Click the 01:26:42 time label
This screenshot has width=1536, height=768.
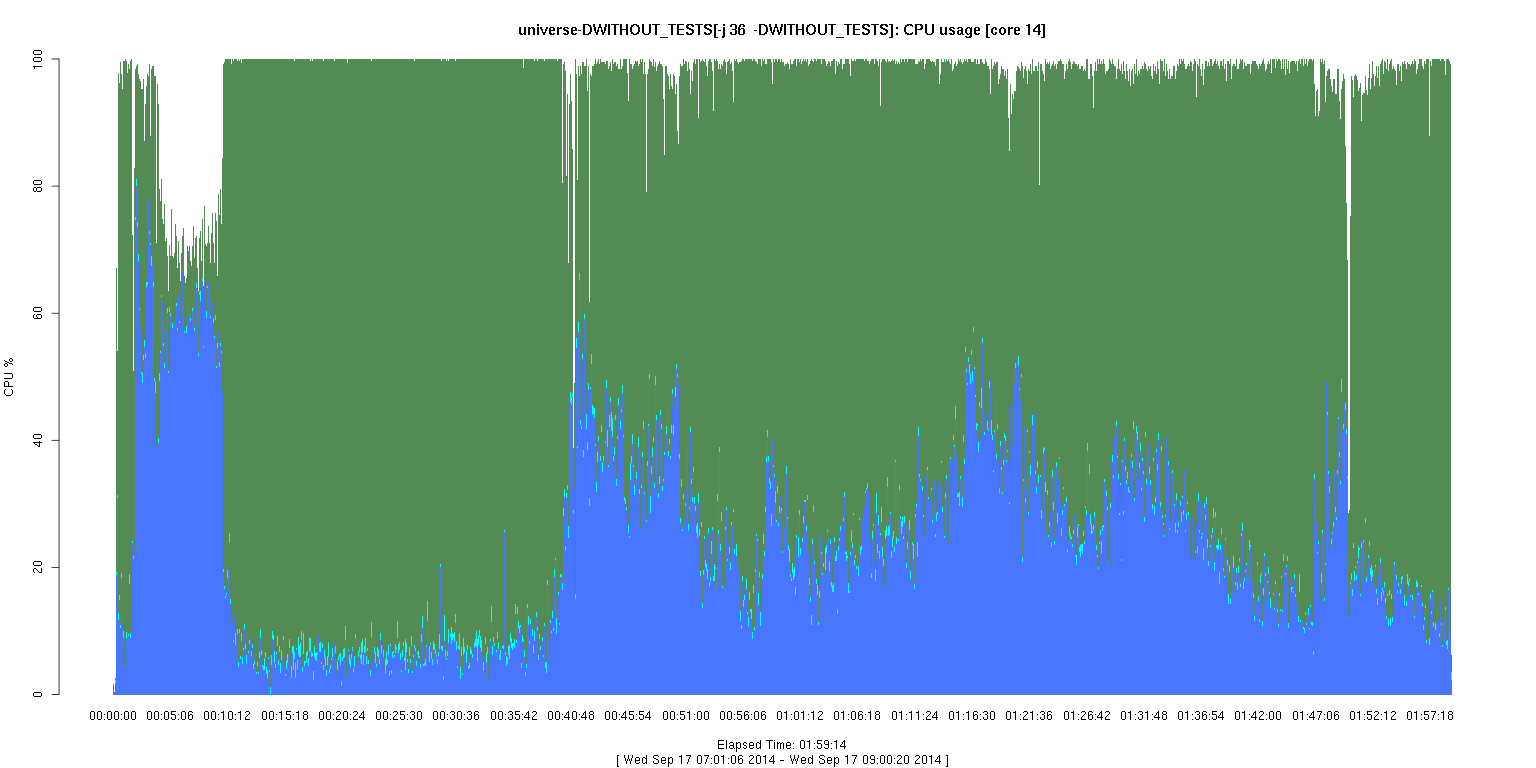(x=1087, y=716)
